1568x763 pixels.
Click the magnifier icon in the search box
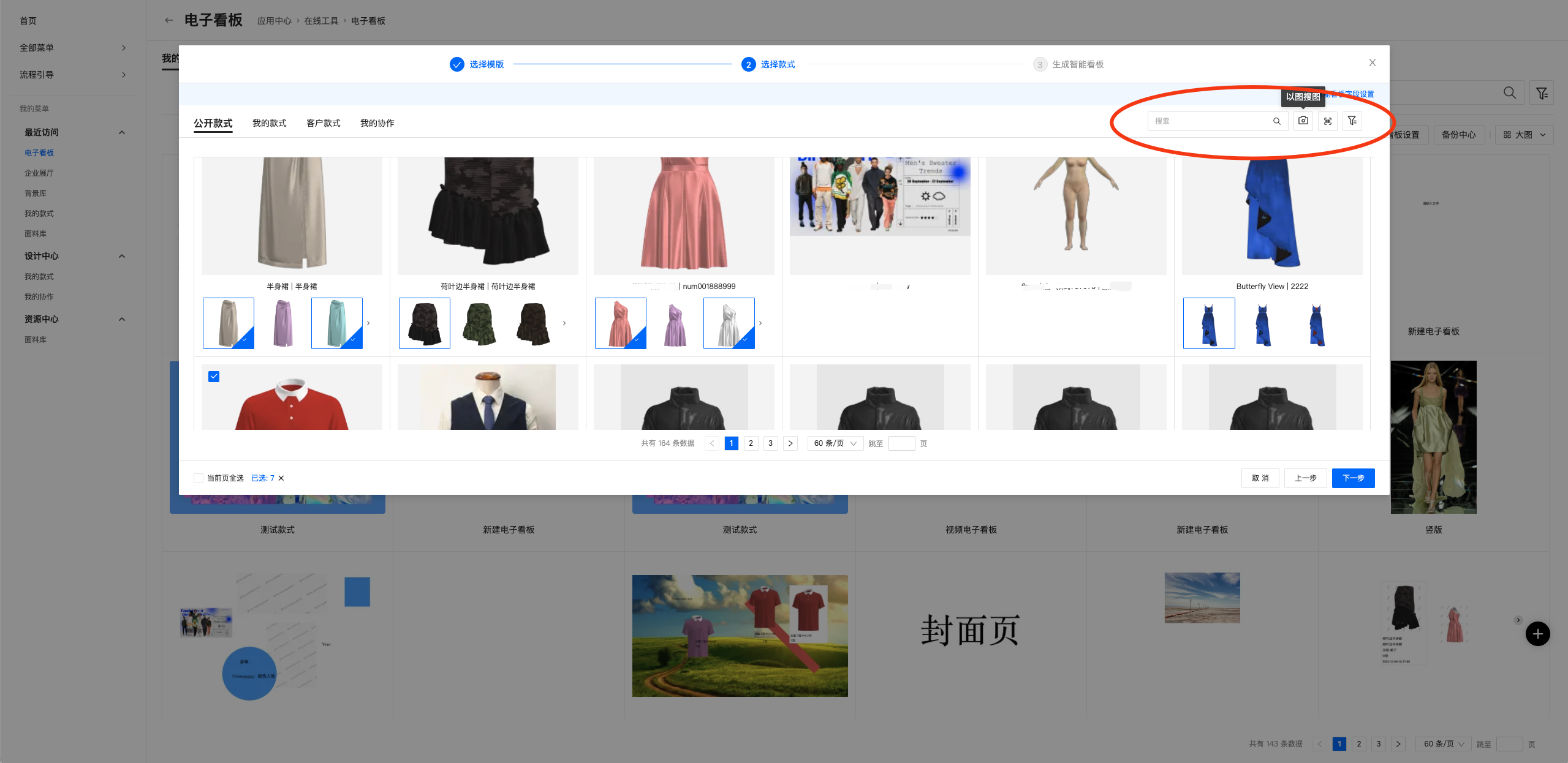(x=1276, y=121)
